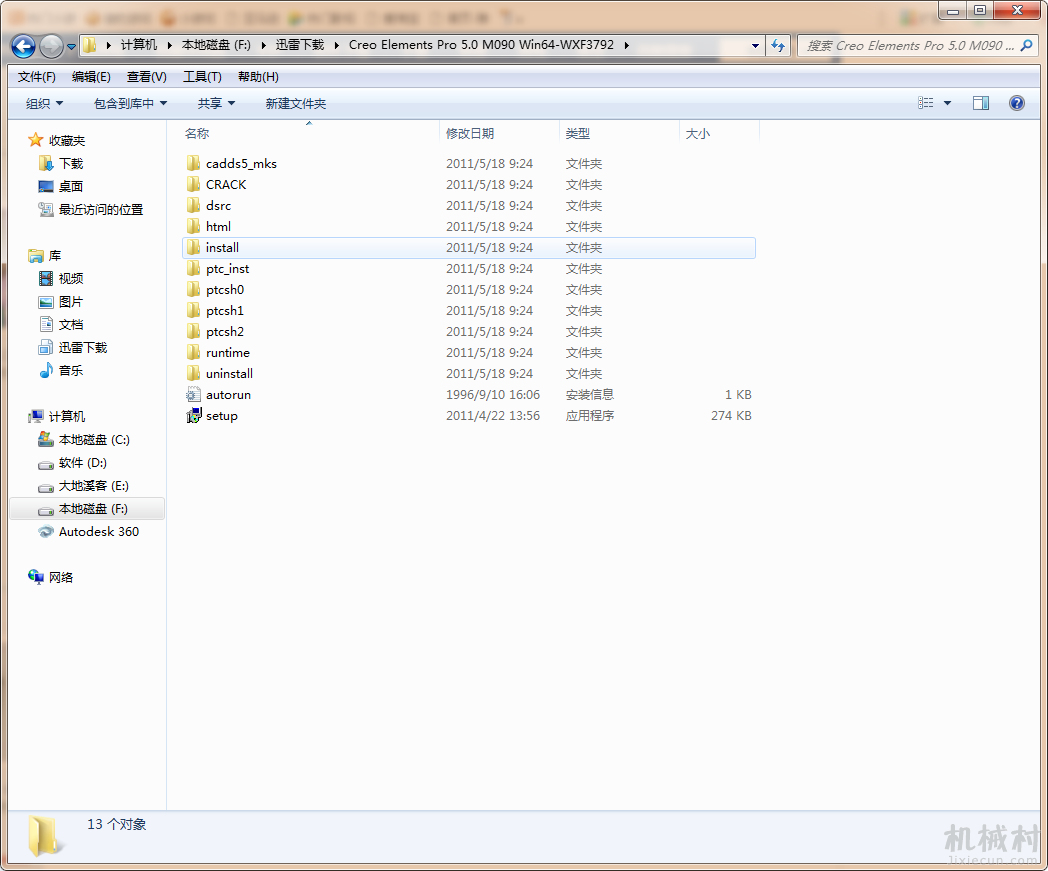Click the setup file name text
The height and width of the screenshot is (871, 1048).
pyautogui.click(x=222, y=416)
